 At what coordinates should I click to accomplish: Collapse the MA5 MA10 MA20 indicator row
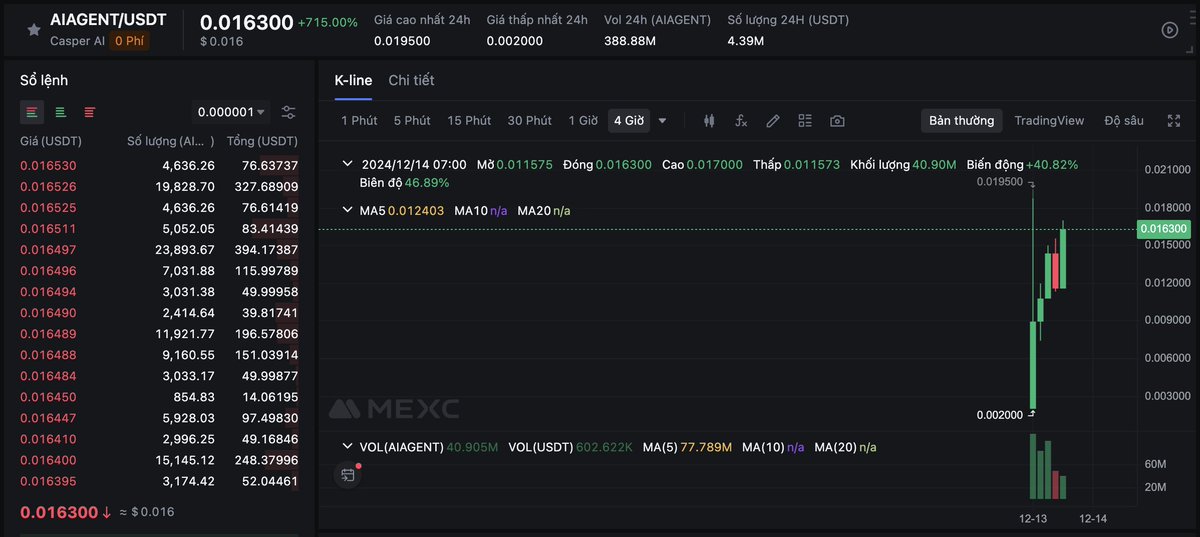pyautogui.click(x=347, y=211)
